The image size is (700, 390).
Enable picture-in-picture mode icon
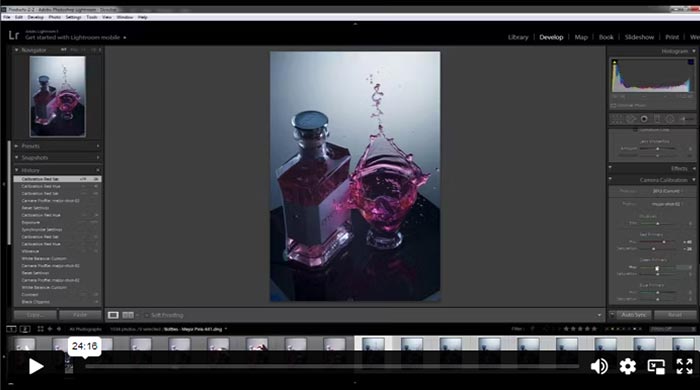click(656, 366)
